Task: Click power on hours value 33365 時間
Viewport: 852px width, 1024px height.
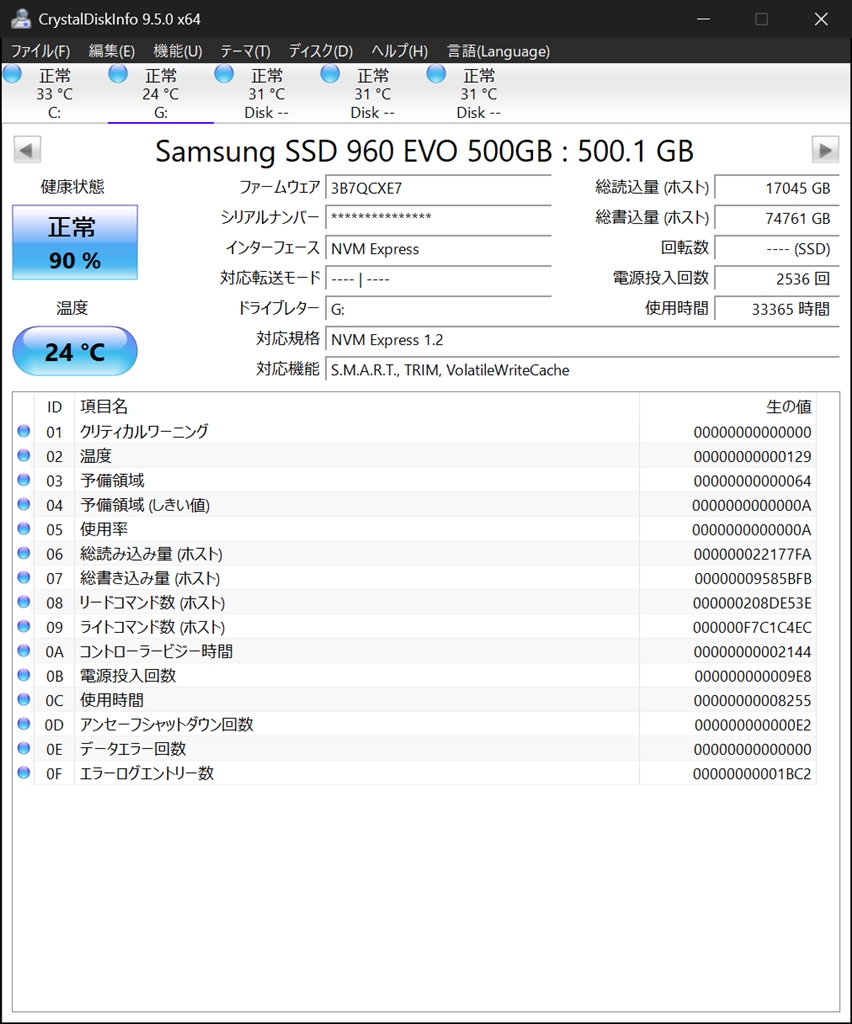Action: (x=777, y=309)
